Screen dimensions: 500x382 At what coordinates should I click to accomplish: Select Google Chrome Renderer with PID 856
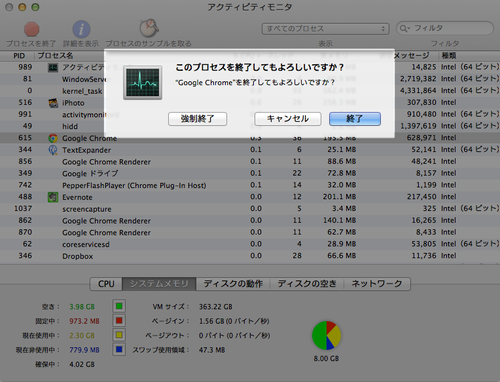[x=250, y=161]
